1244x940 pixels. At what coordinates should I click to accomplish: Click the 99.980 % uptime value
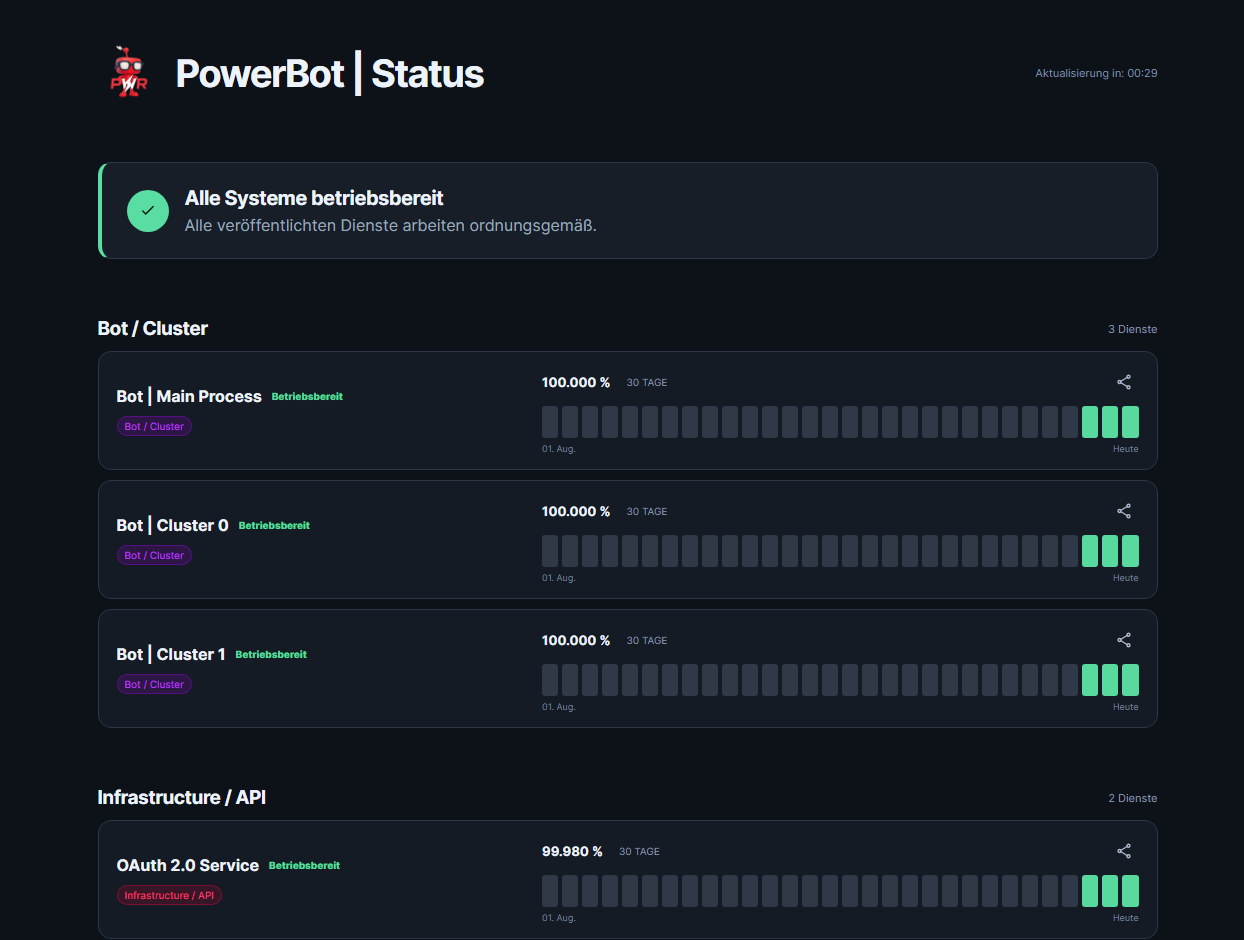click(x=572, y=851)
